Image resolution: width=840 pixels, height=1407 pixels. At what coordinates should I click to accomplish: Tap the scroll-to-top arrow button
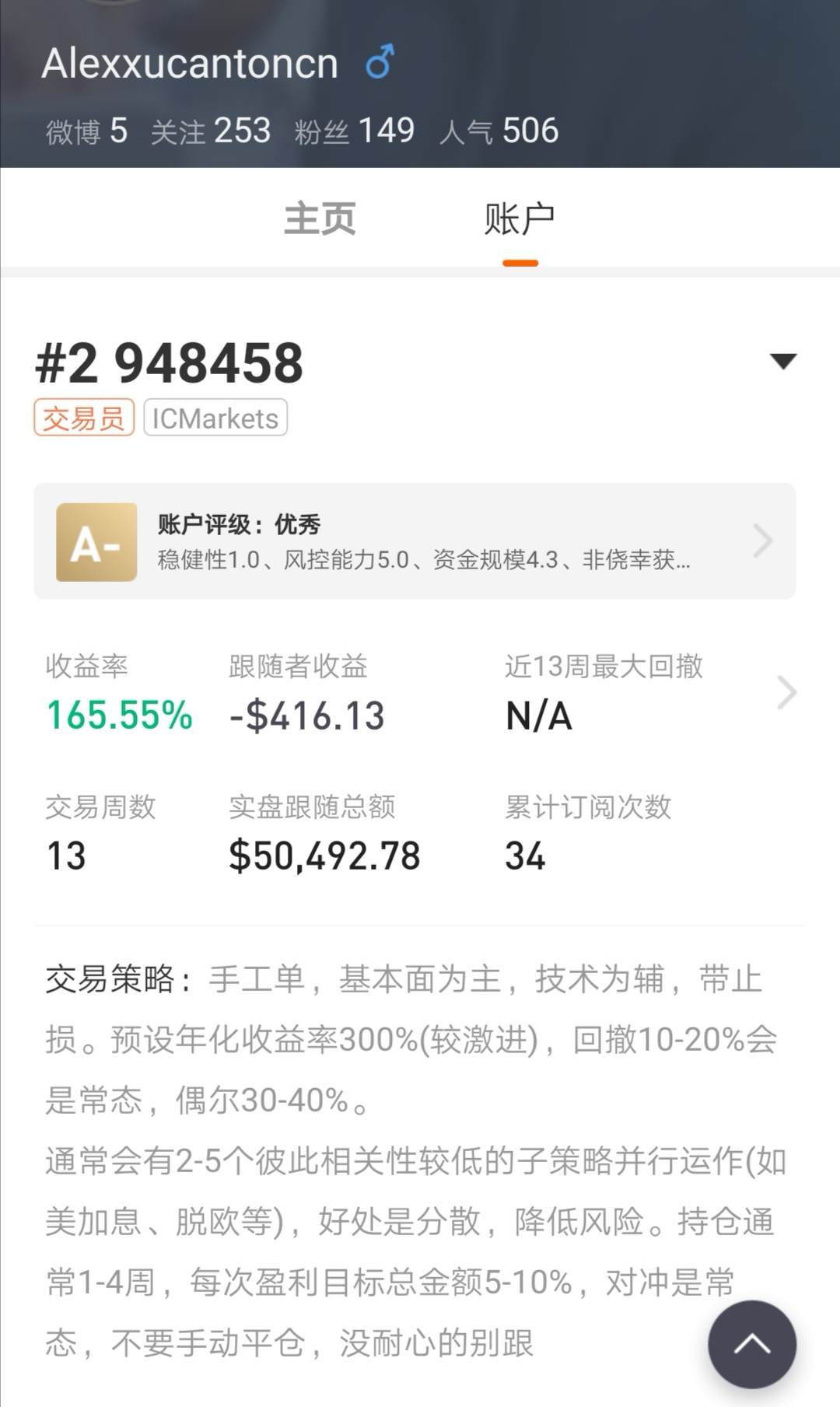coord(751,1343)
